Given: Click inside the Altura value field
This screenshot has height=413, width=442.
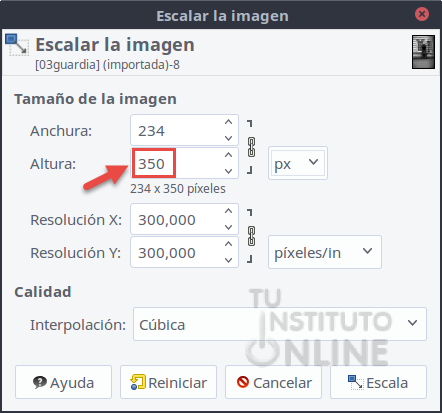Looking at the screenshot, I should click(177, 163).
